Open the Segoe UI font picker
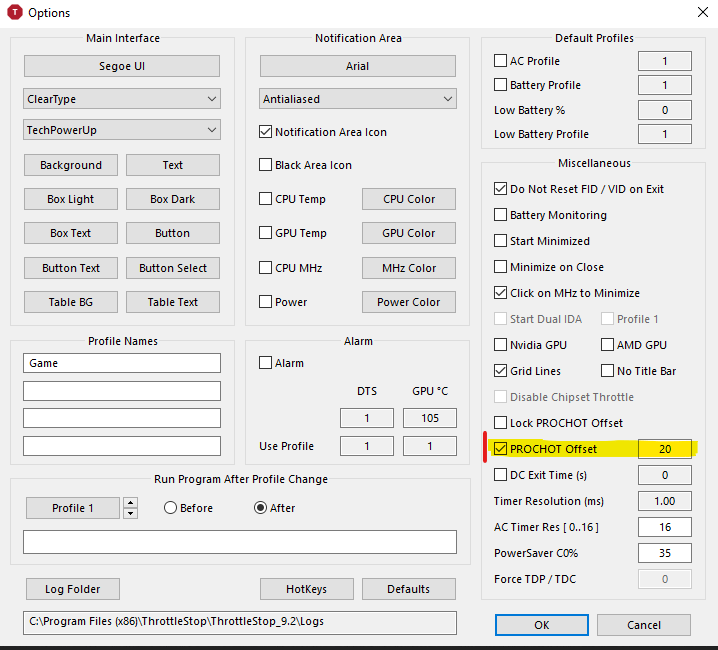Screen dimensions: 718x650 coord(122,66)
